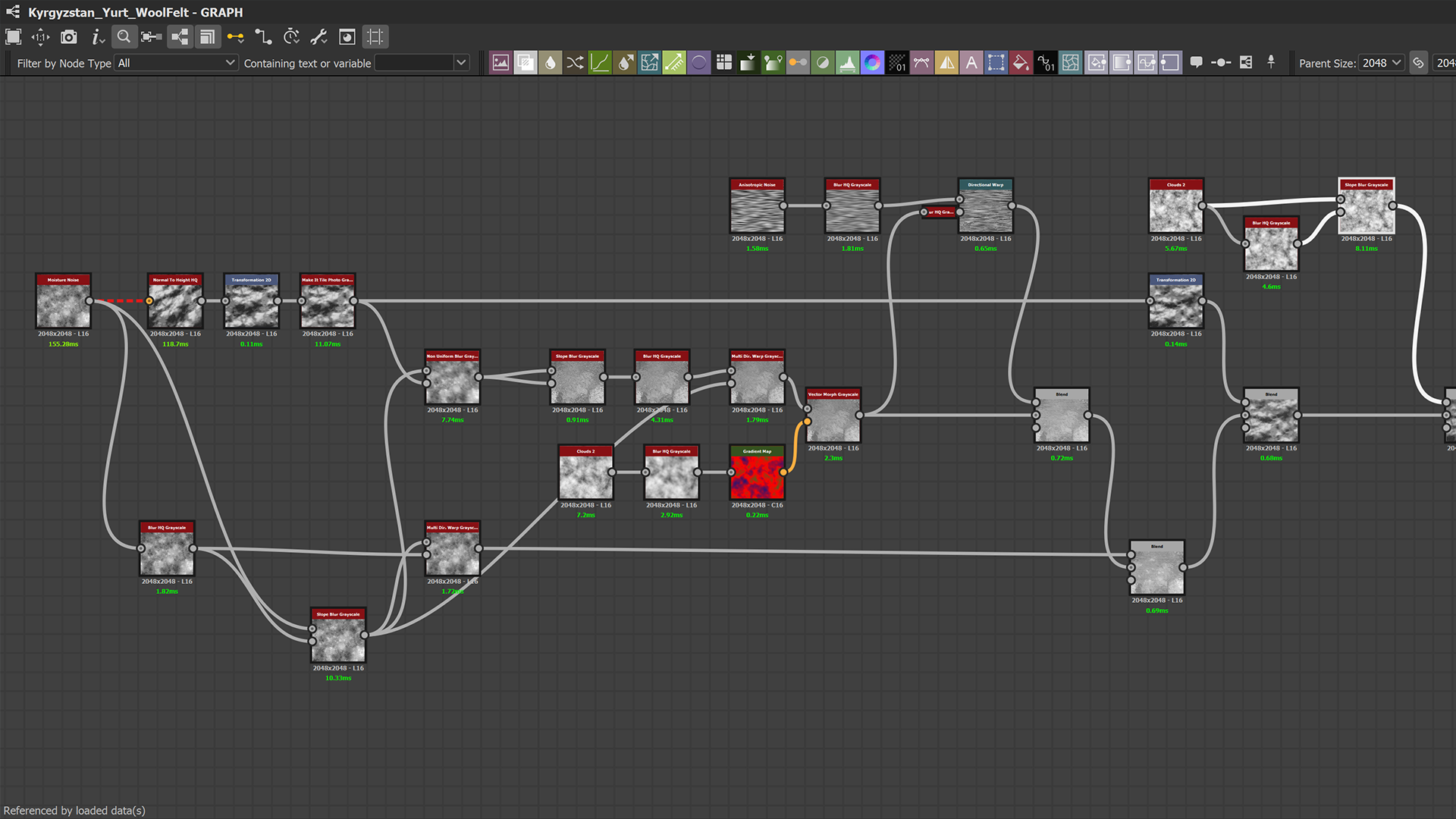Click the fit graph to view button
Image resolution: width=1456 pixels, height=819 pixels.
(14, 36)
